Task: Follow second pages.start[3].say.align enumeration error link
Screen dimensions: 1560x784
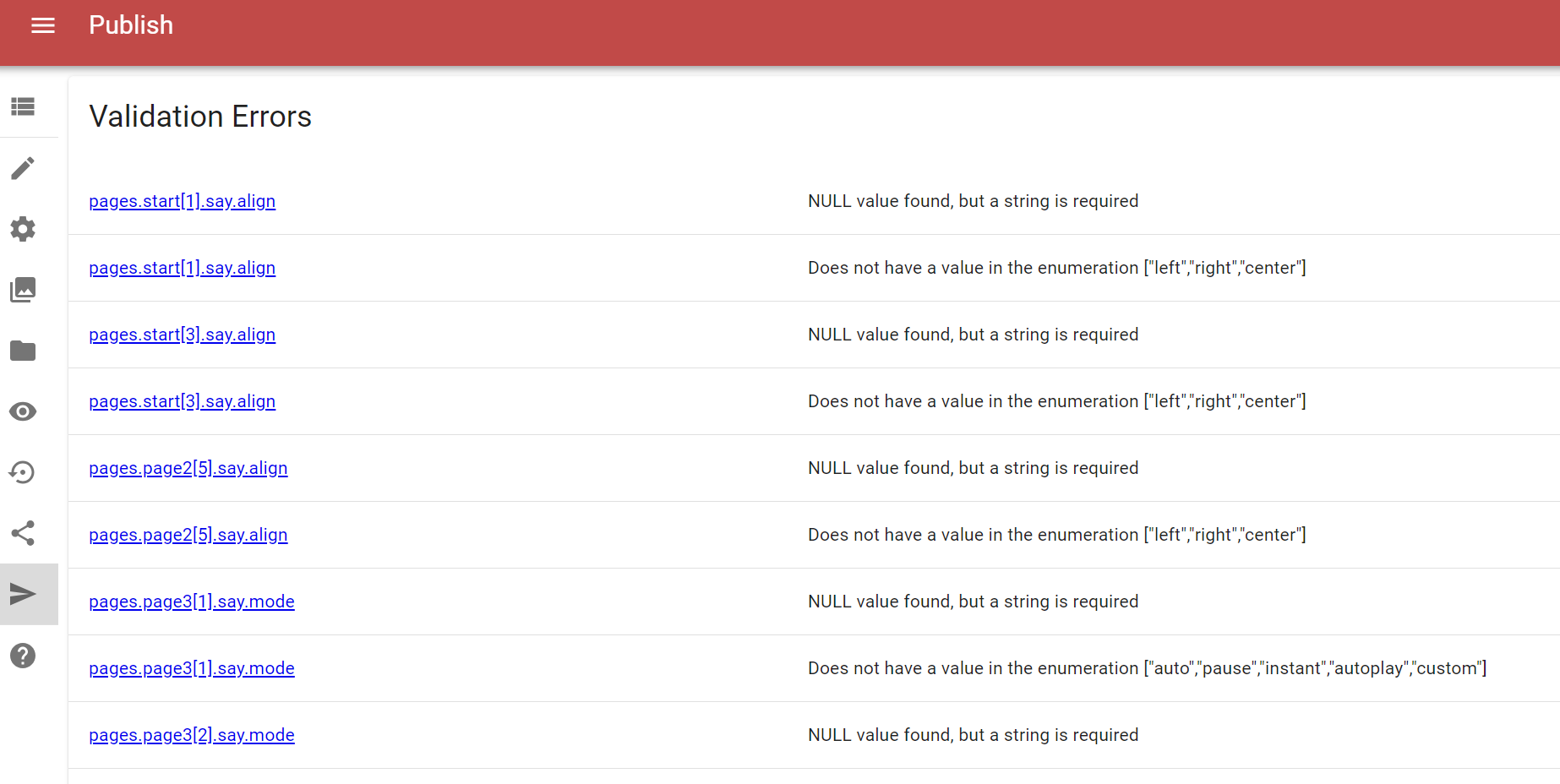Action: 183,401
